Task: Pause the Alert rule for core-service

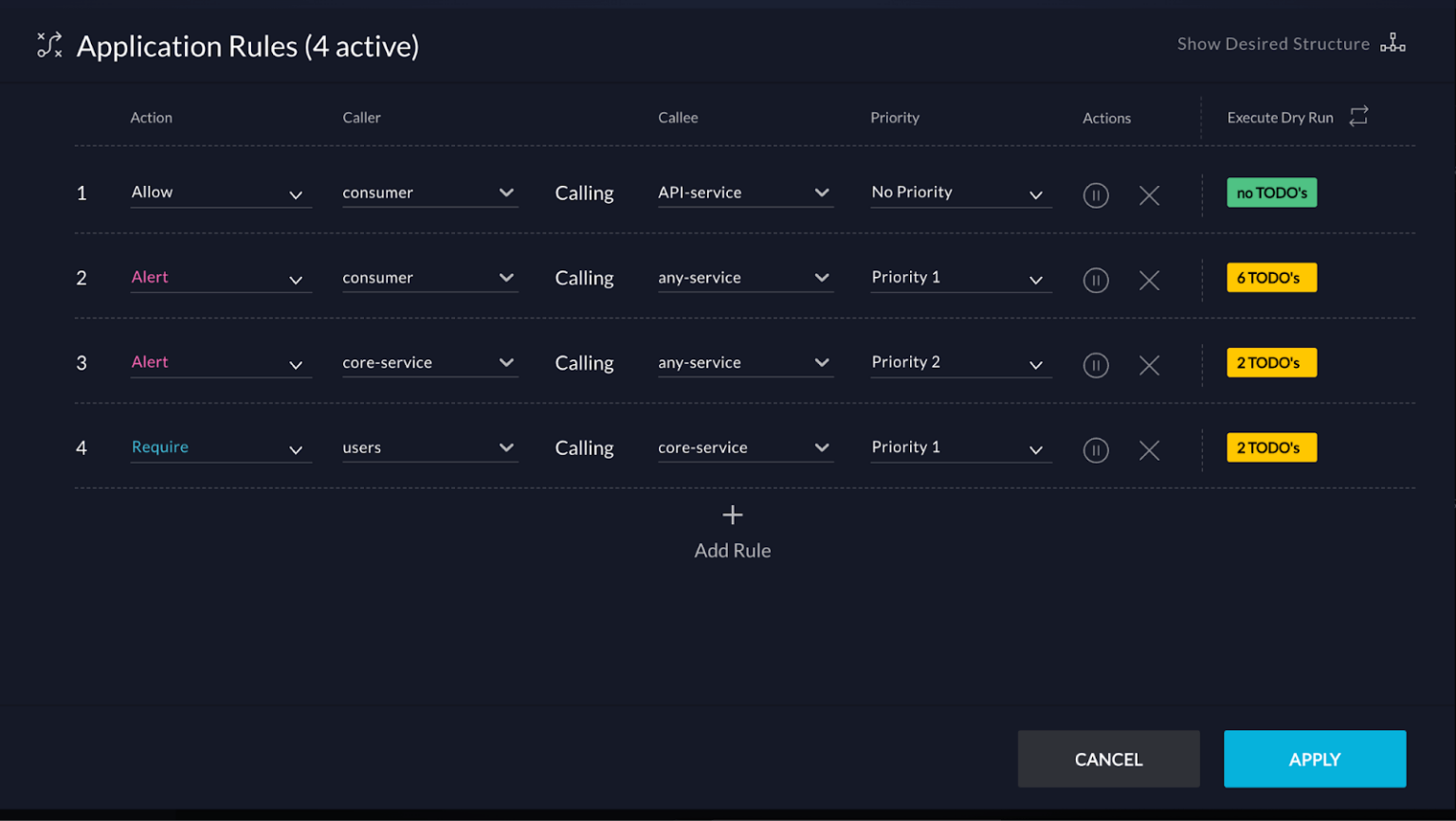Action: pyautogui.click(x=1097, y=365)
